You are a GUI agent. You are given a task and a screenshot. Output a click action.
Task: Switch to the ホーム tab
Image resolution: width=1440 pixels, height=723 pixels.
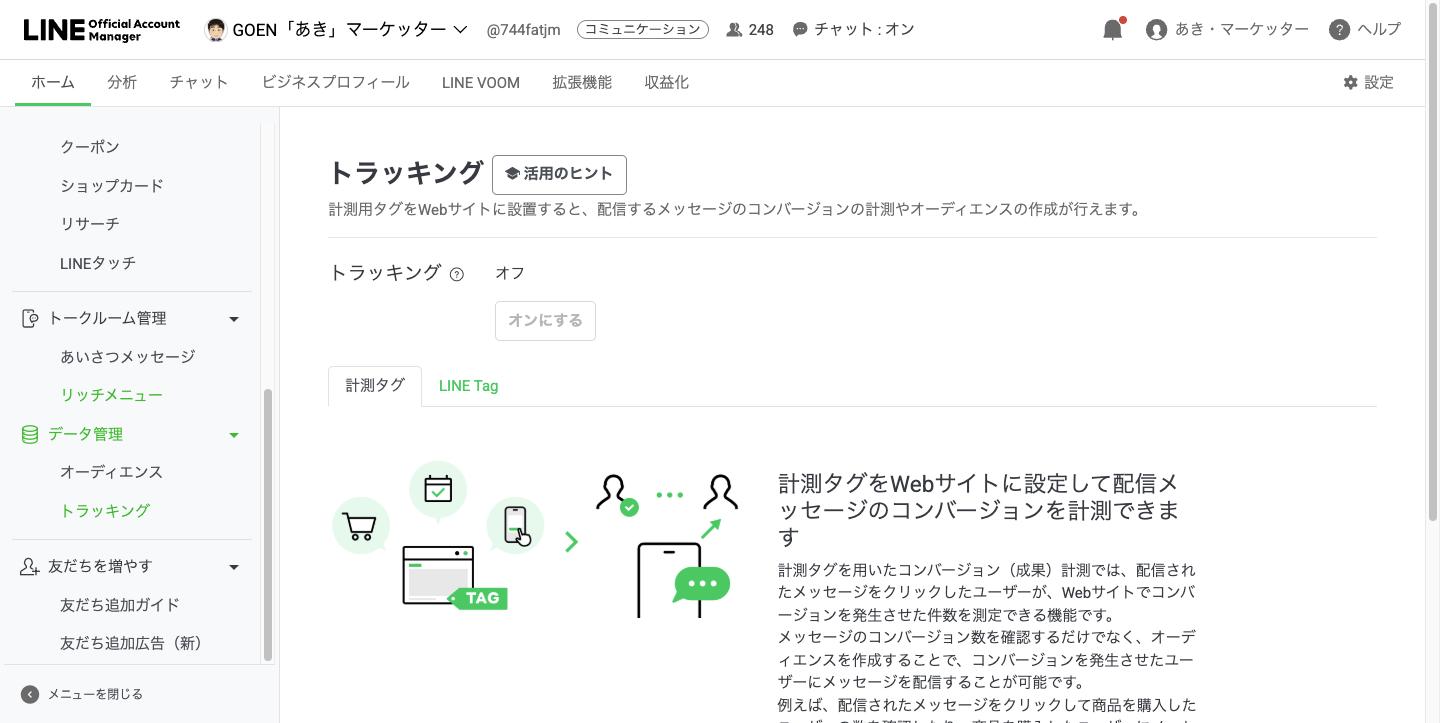pos(53,82)
